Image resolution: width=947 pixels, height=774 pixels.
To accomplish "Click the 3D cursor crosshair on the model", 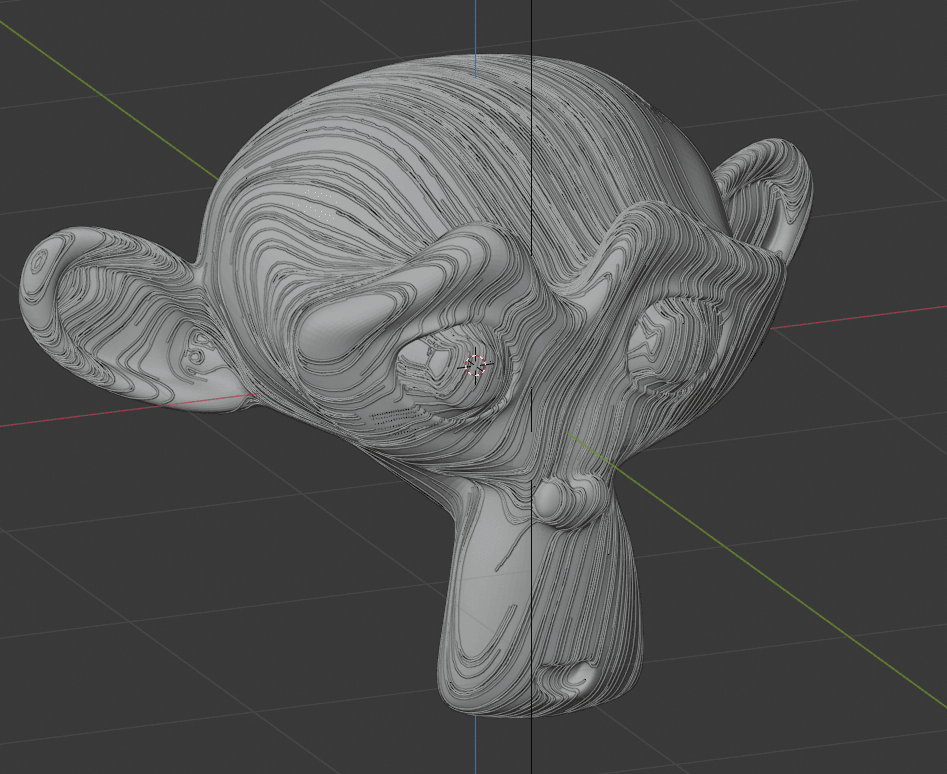I will tap(476, 366).
